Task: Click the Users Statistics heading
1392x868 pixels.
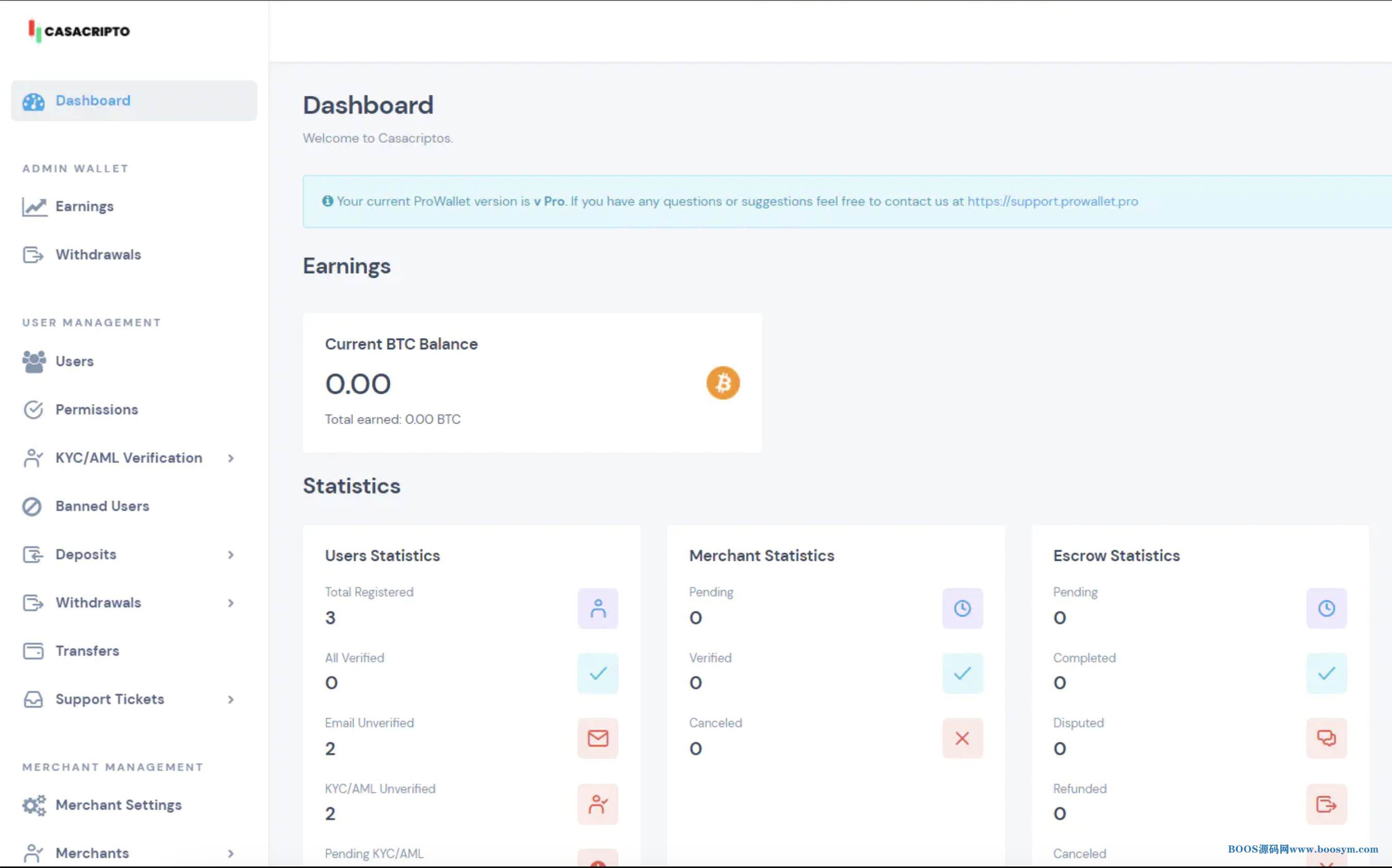Action: click(x=383, y=556)
